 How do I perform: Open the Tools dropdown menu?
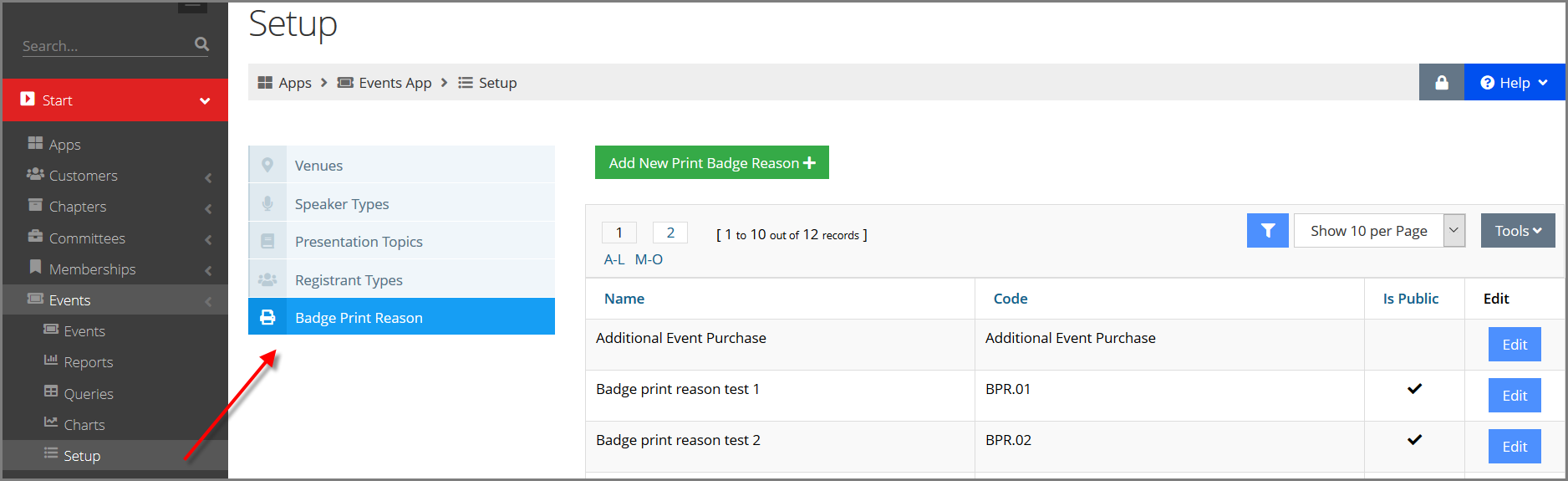tap(1518, 231)
